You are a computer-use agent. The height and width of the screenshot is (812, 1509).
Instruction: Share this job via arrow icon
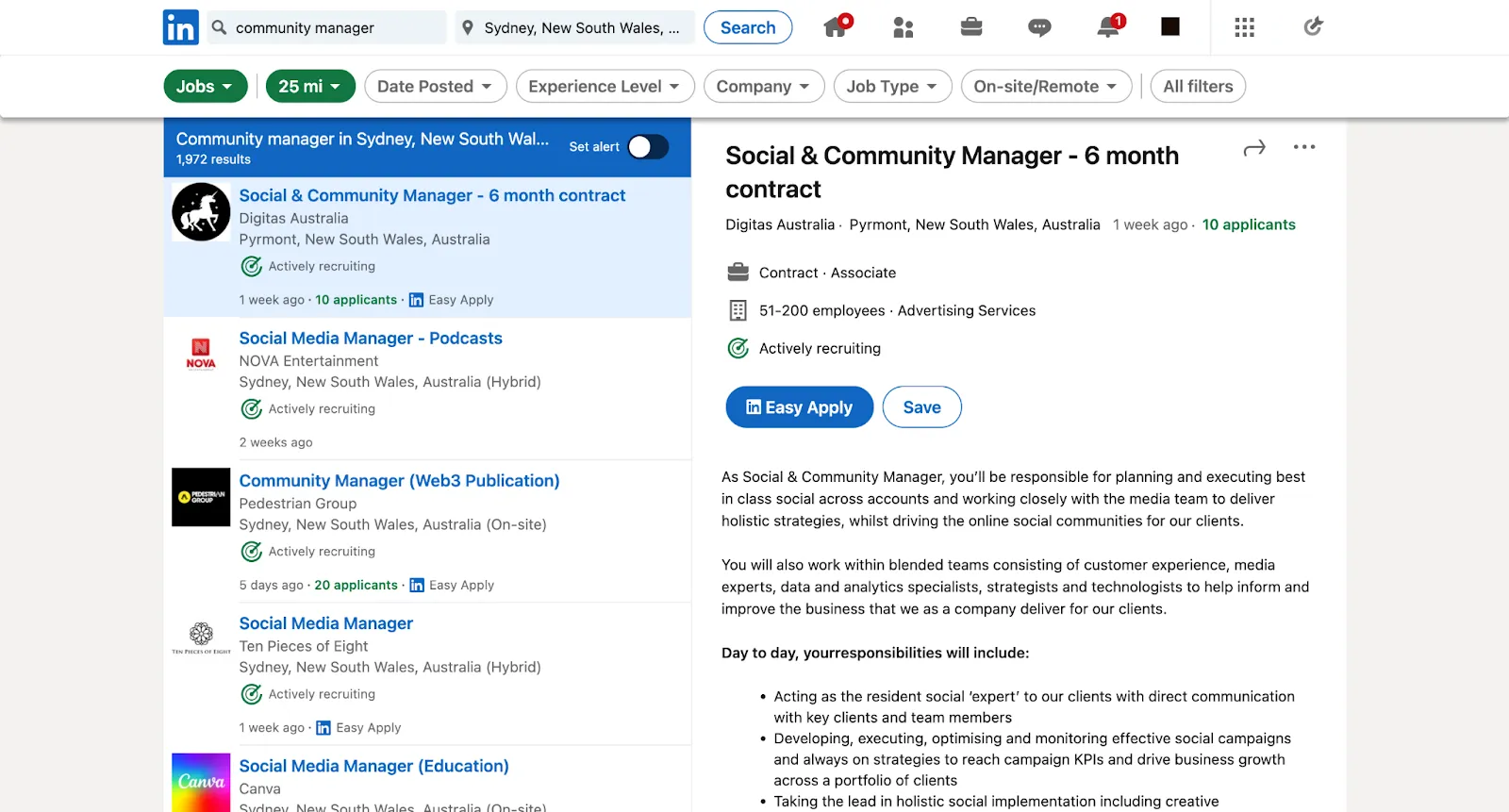pyautogui.click(x=1253, y=148)
